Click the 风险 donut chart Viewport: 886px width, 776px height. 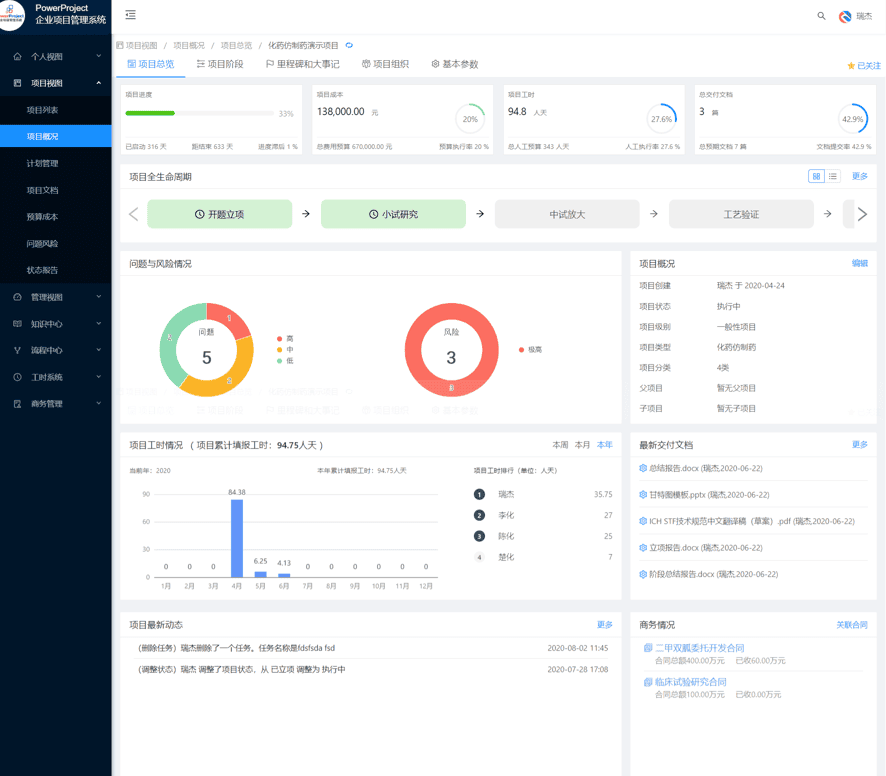point(451,350)
